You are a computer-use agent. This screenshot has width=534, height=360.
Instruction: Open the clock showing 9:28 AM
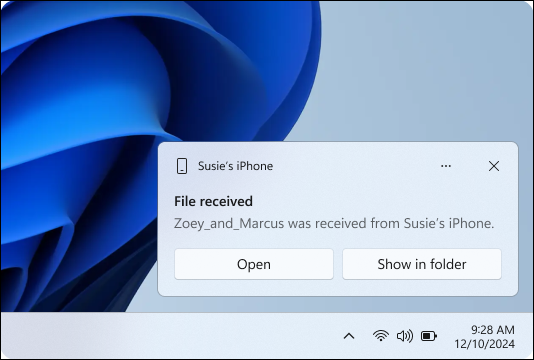click(493, 330)
